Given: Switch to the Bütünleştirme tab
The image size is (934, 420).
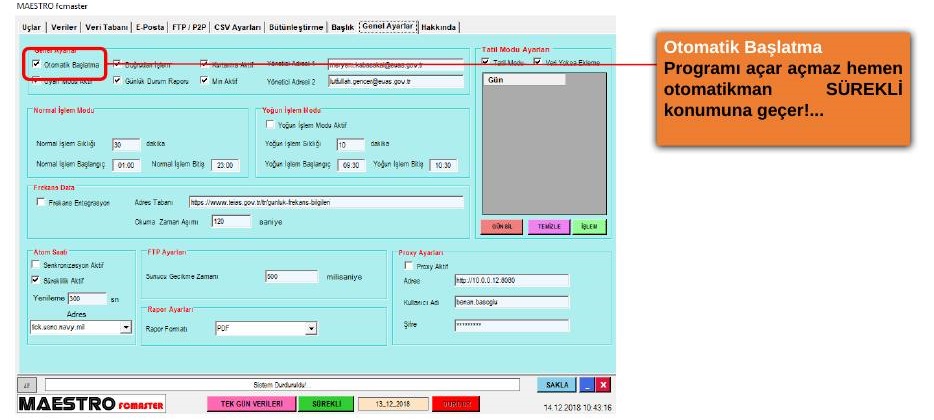Looking at the screenshot, I should tap(296, 27).
